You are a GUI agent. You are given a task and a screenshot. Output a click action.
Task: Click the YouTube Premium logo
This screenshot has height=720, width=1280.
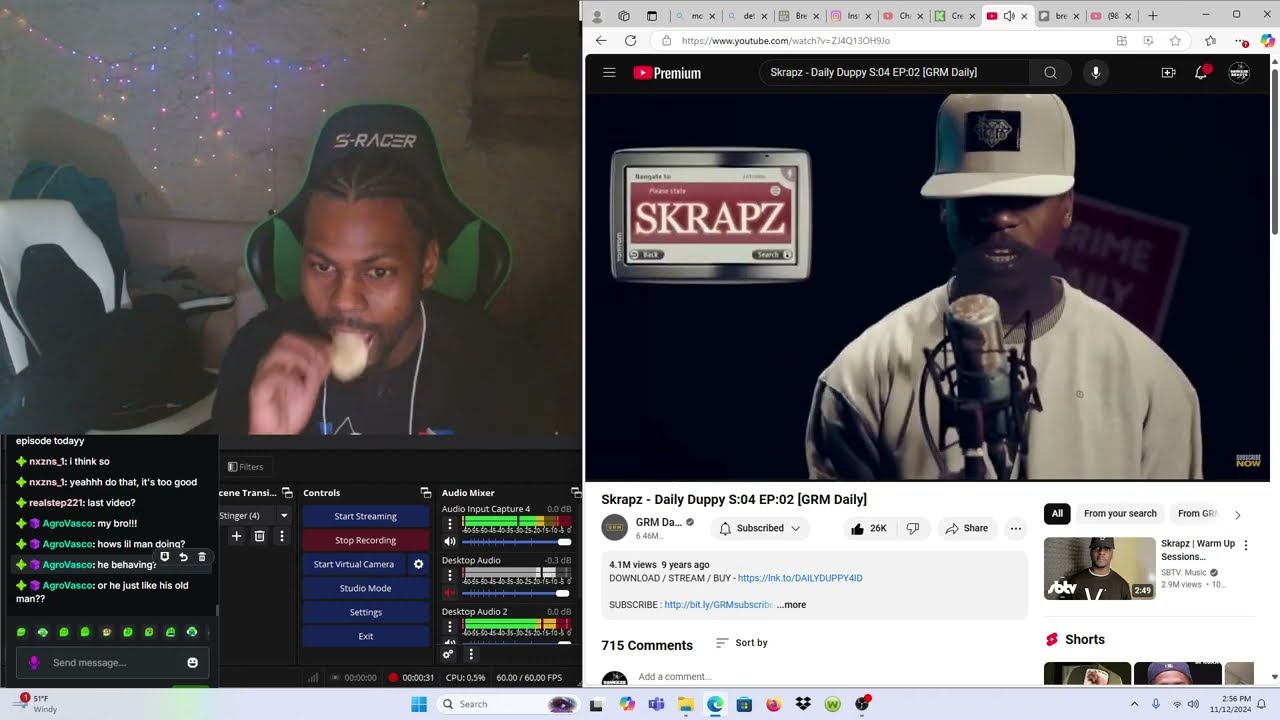pyautogui.click(x=667, y=73)
